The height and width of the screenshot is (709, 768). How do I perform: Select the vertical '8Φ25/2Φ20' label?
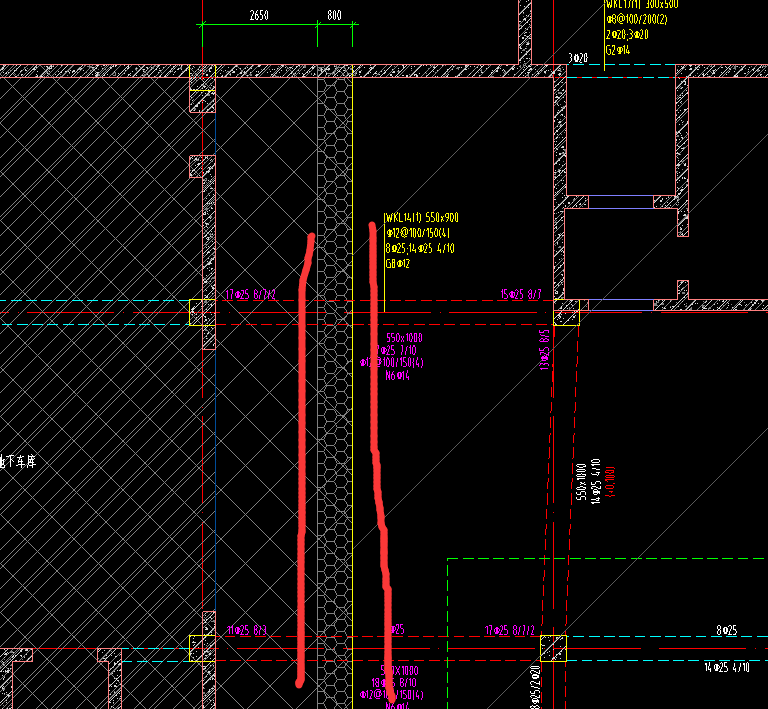tap(535, 686)
